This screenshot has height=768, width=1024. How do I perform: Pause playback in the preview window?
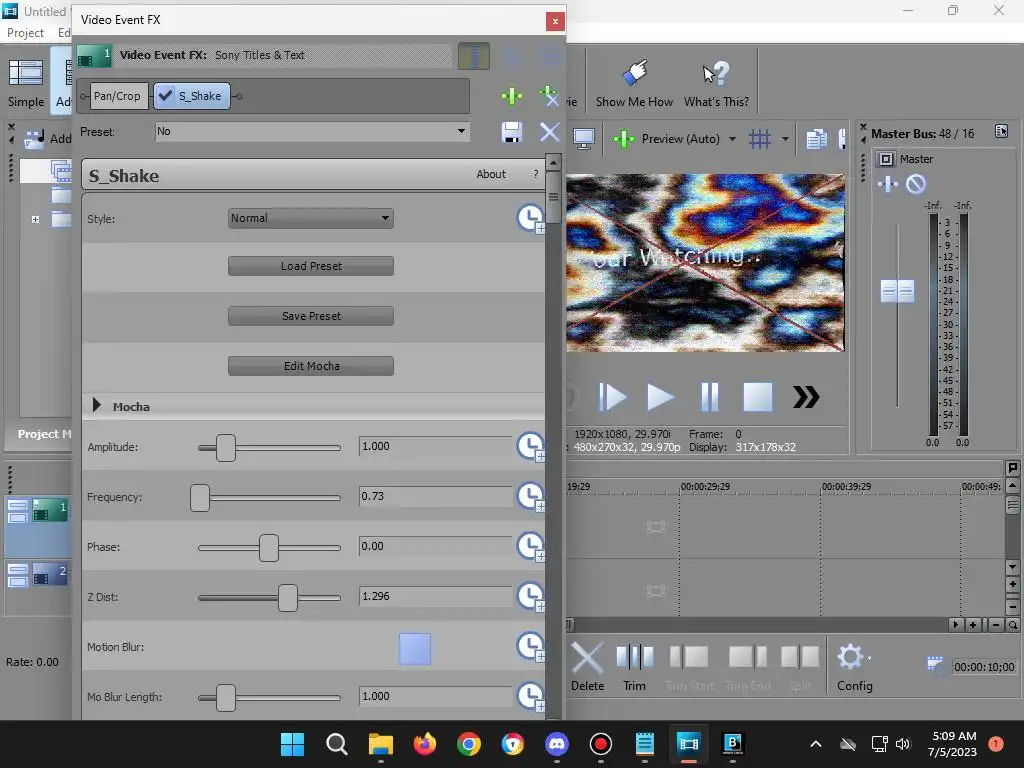[709, 397]
